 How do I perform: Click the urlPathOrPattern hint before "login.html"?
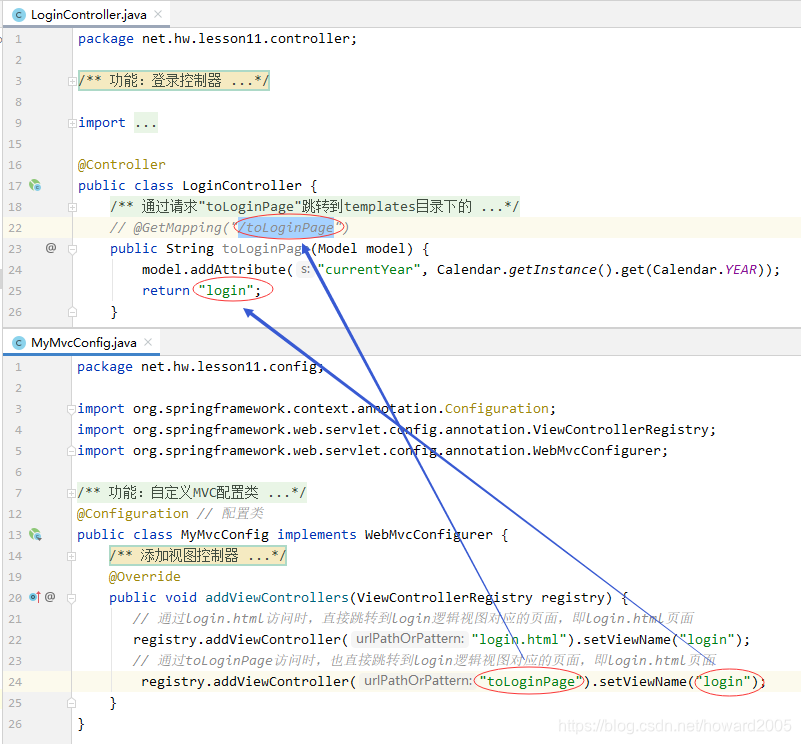[410, 639]
